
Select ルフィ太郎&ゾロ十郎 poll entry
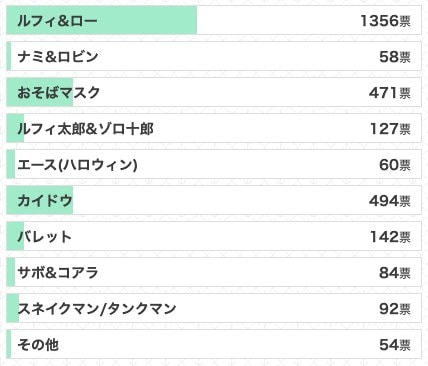[214, 128]
